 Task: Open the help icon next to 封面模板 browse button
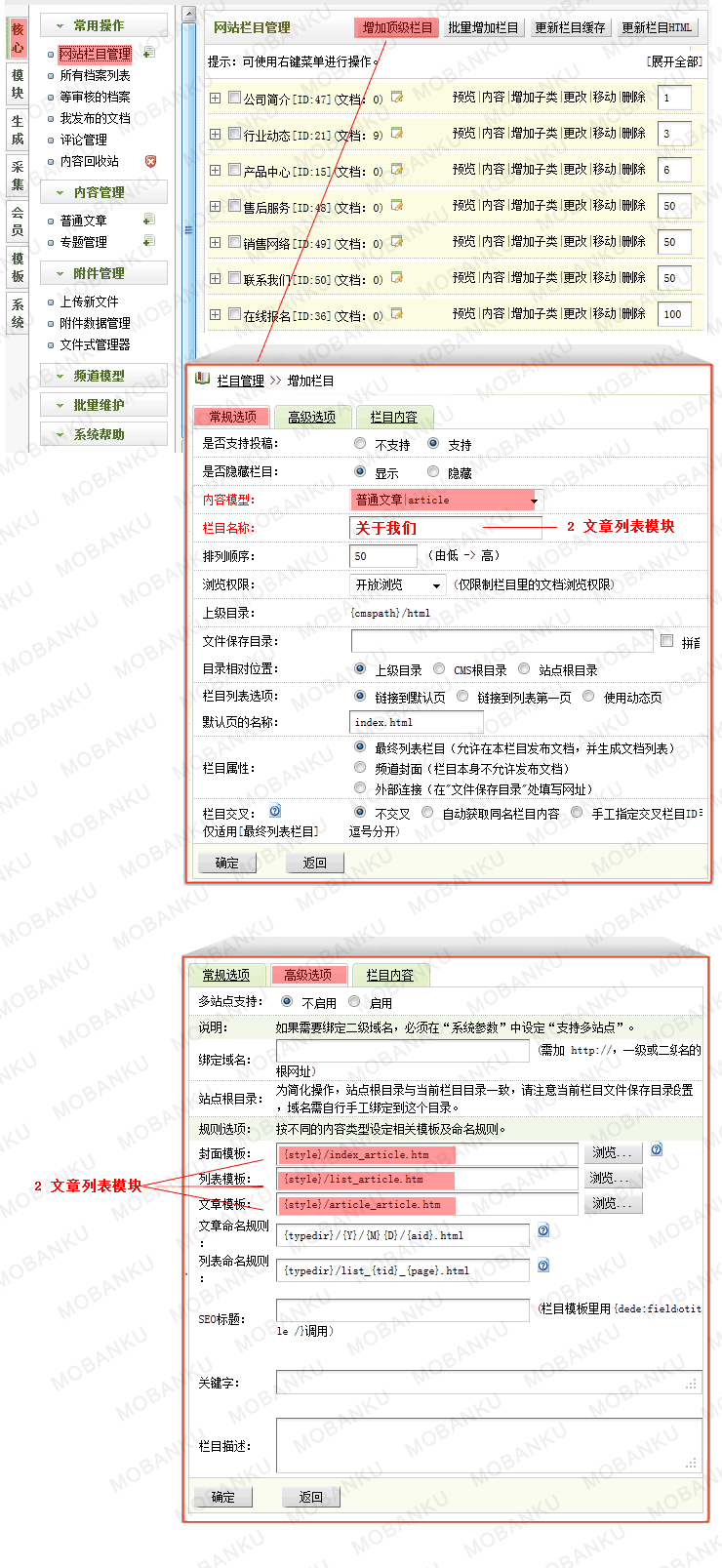tap(657, 1149)
